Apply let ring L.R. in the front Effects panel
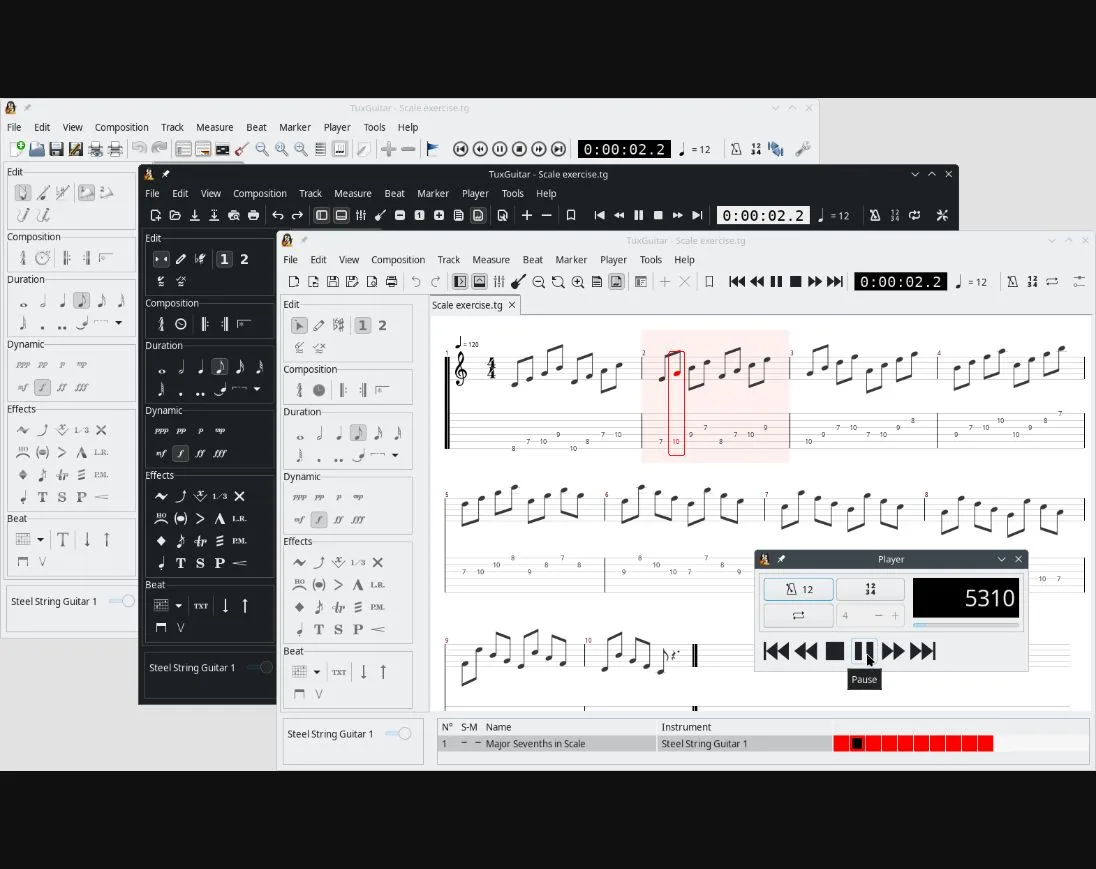Viewport: 1096px width, 869px height. 377,584
